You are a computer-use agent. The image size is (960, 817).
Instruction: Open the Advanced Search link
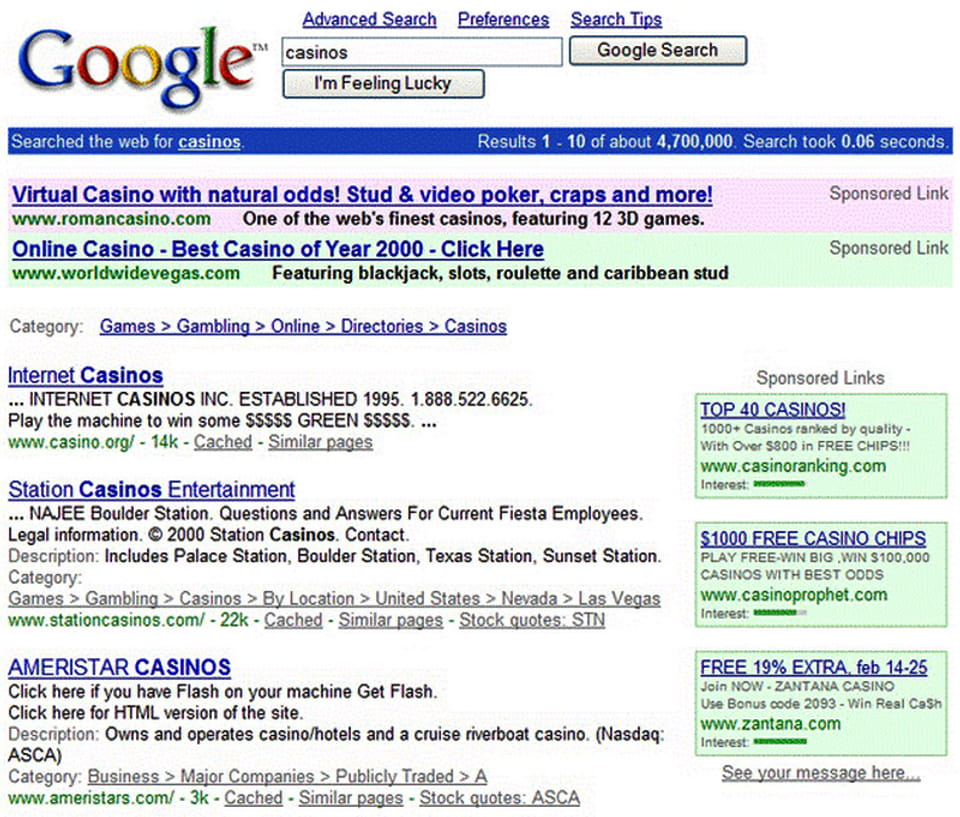coord(369,19)
